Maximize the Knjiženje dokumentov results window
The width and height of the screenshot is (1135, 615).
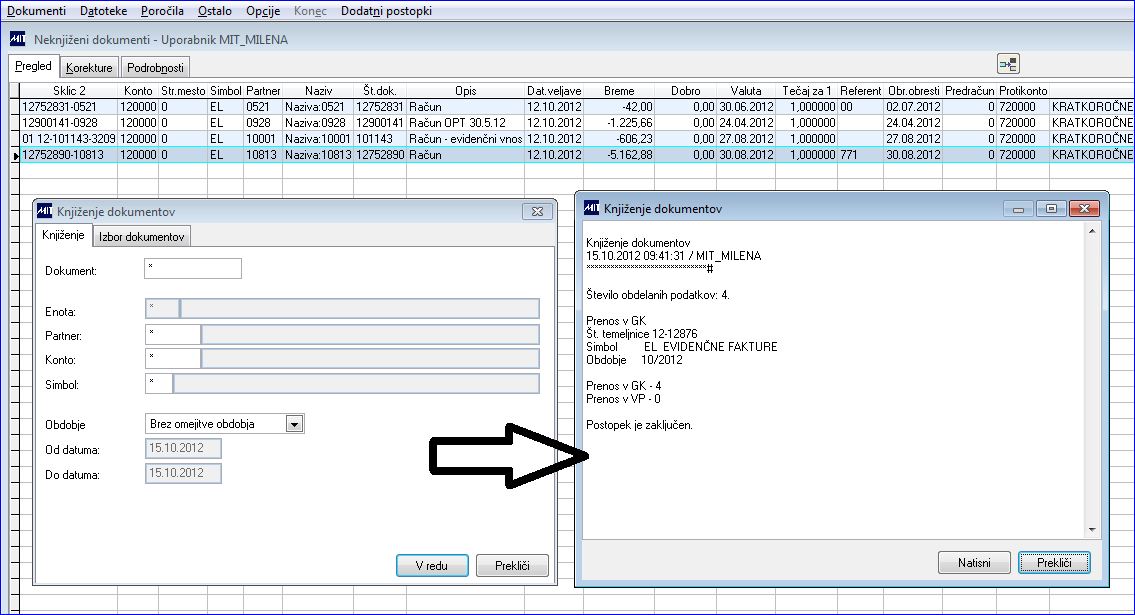click(x=1051, y=209)
